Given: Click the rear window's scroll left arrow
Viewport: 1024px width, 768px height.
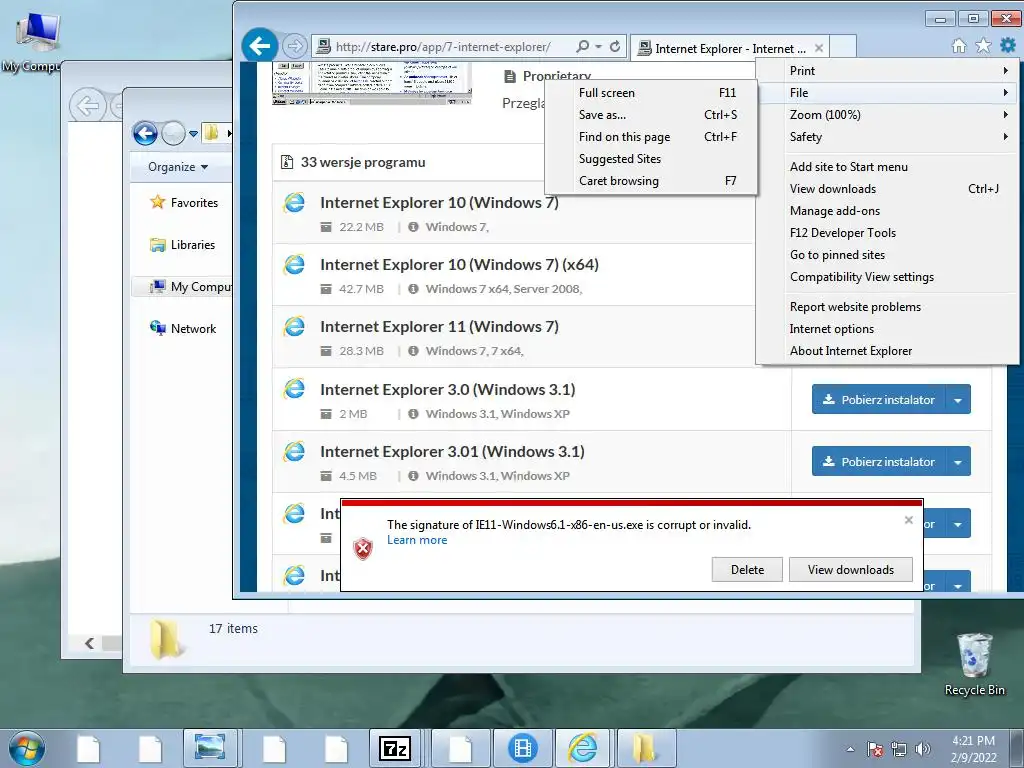Looking at the screenshot, I should pos(90,643).
